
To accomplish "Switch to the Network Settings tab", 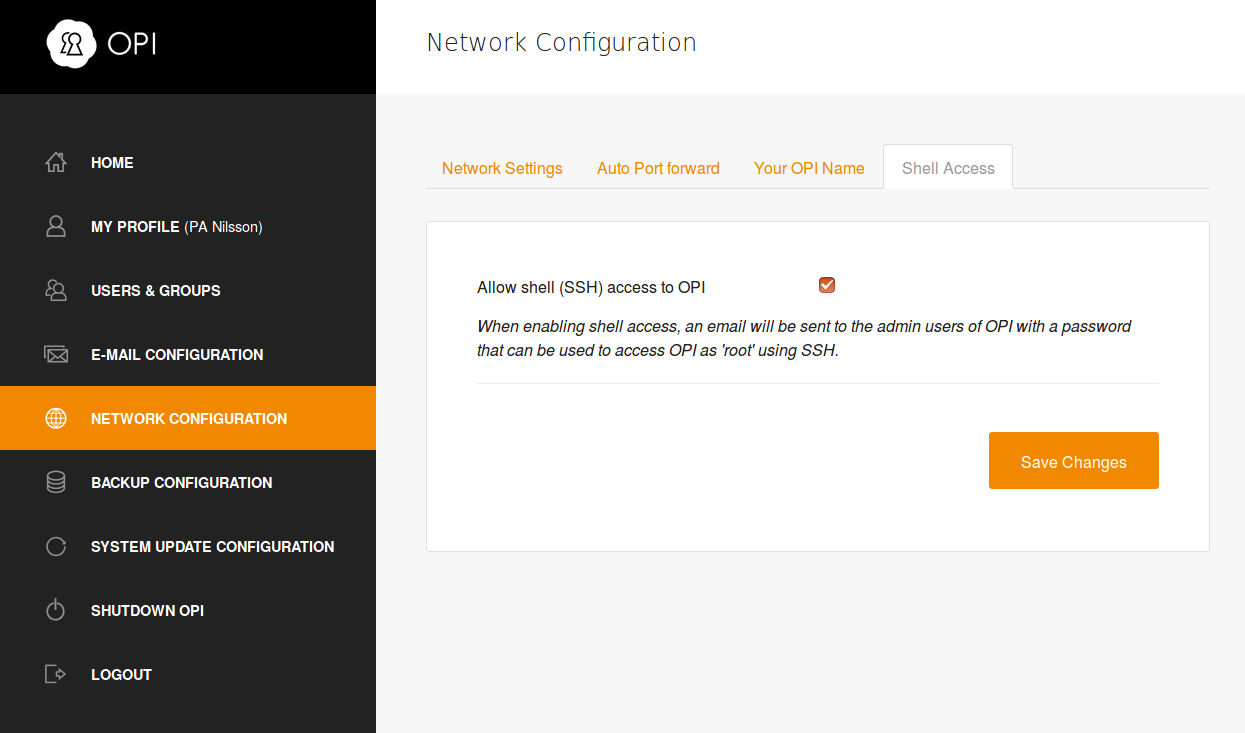I will click(502, 168).
